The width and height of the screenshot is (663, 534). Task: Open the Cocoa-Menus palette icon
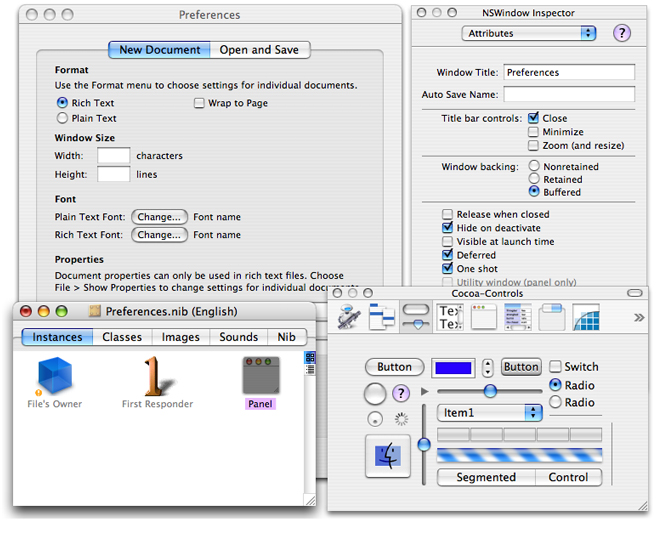point(382,317)
